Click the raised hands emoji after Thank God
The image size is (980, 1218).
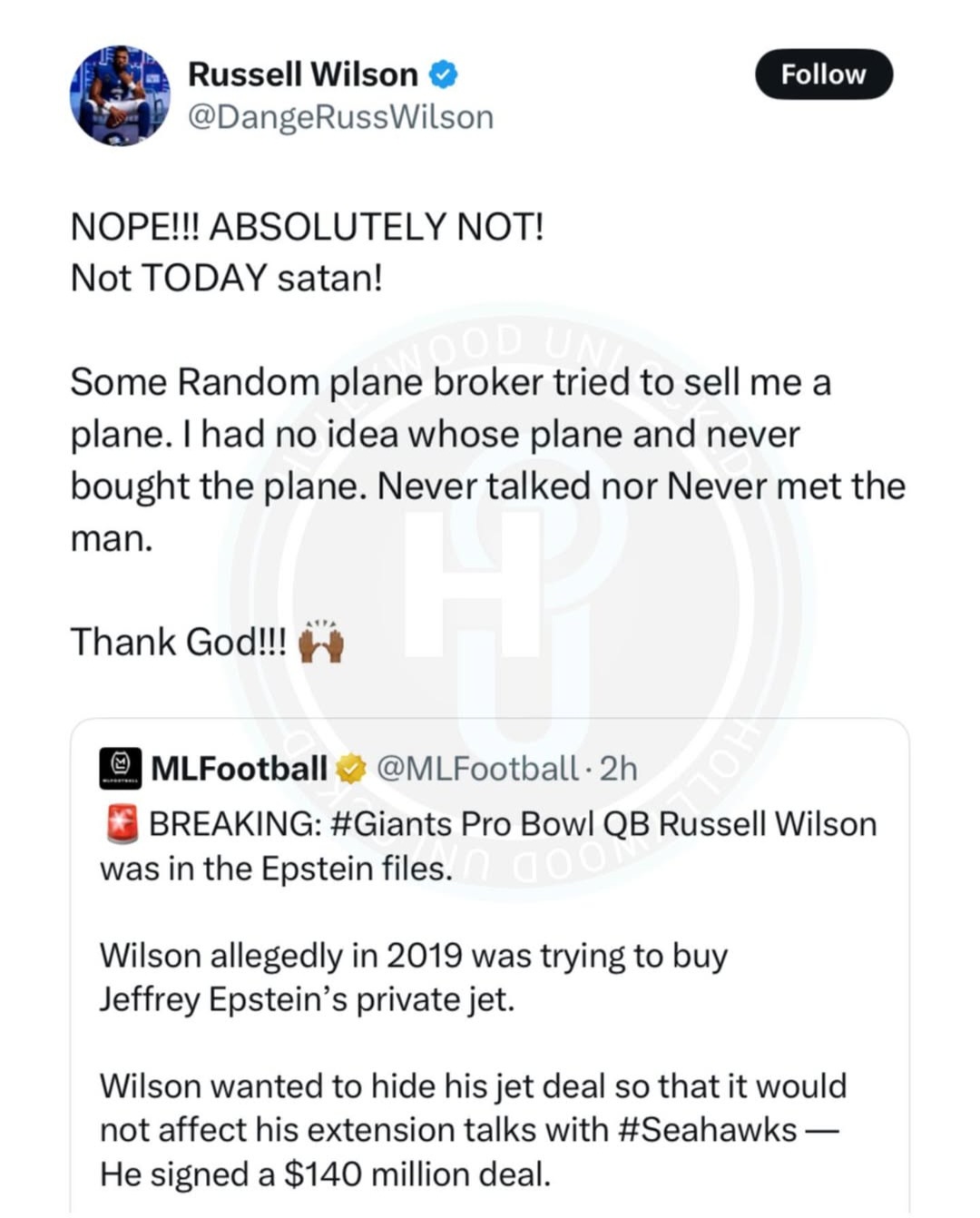[321, 642]
